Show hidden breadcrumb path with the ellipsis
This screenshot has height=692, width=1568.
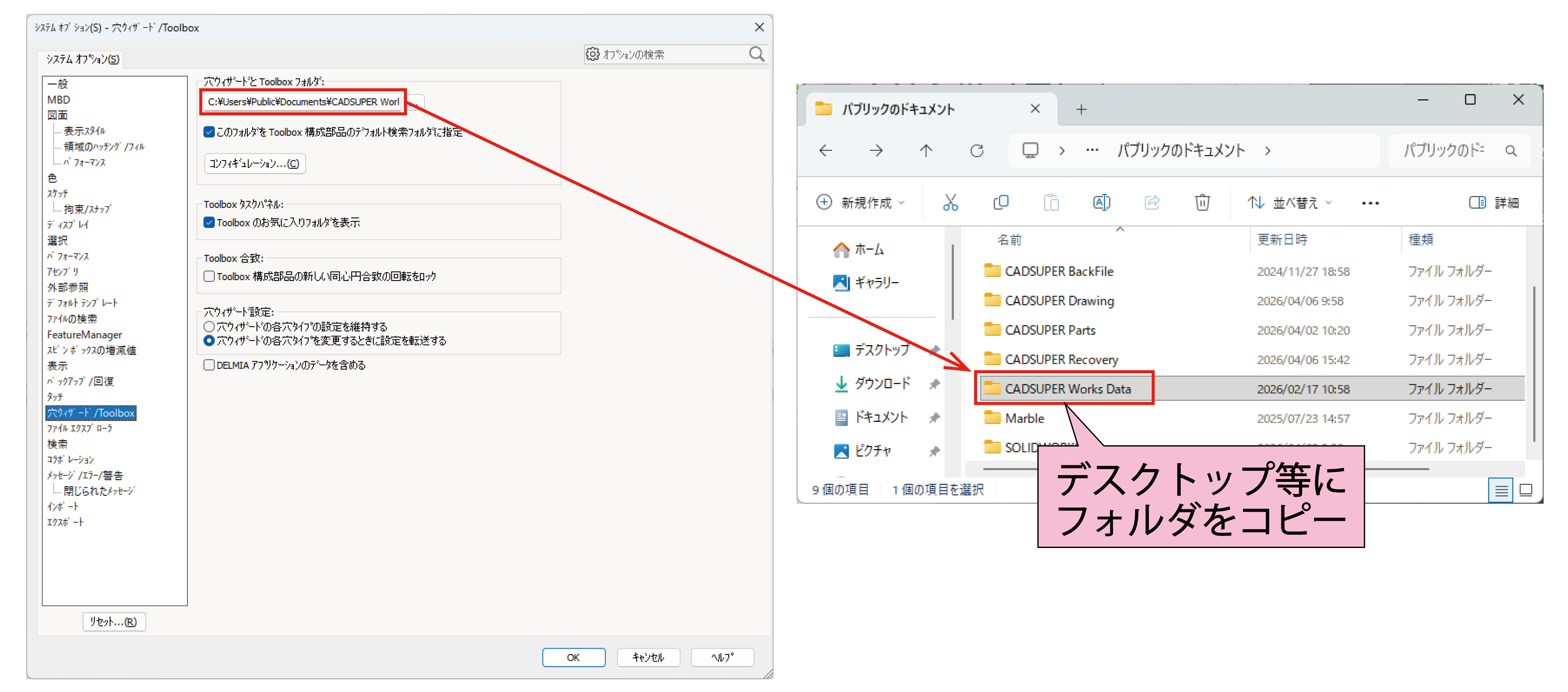pyautogui.click(x=1092, y=150)
